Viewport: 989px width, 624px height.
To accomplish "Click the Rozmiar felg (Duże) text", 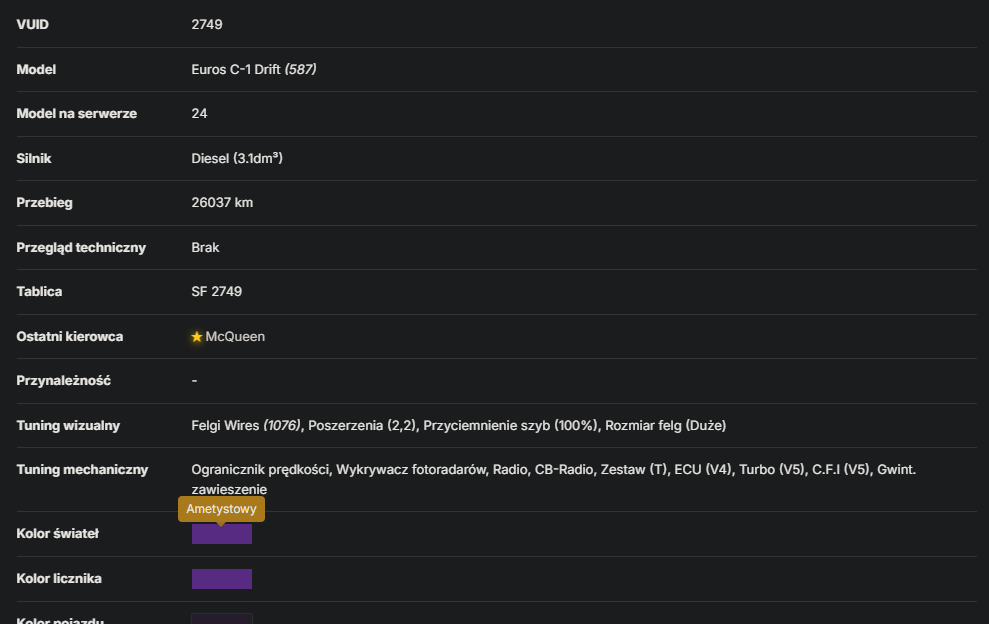I will point(665,425).
